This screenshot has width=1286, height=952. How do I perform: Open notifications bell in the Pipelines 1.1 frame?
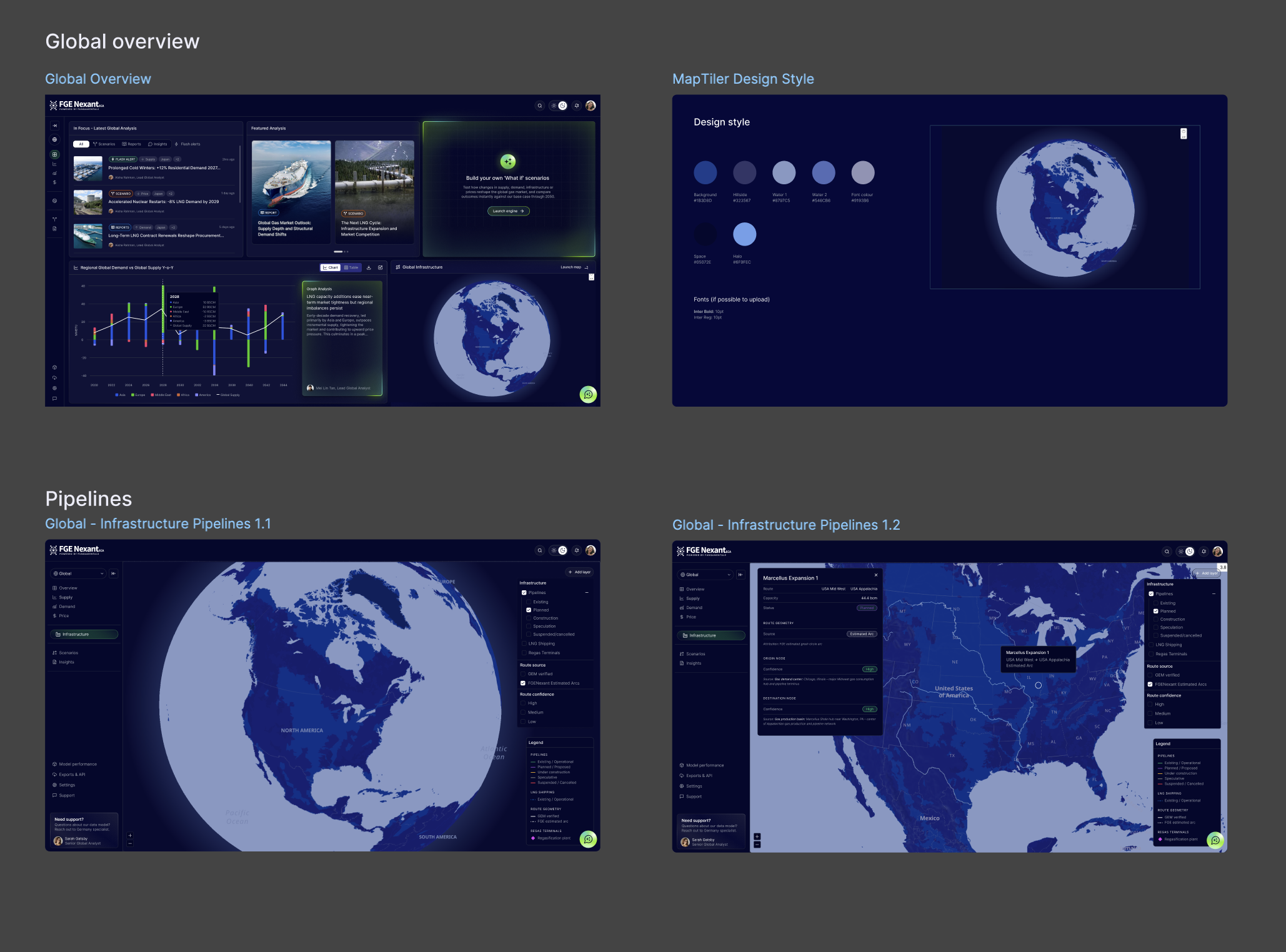click(x=577, y=550)
